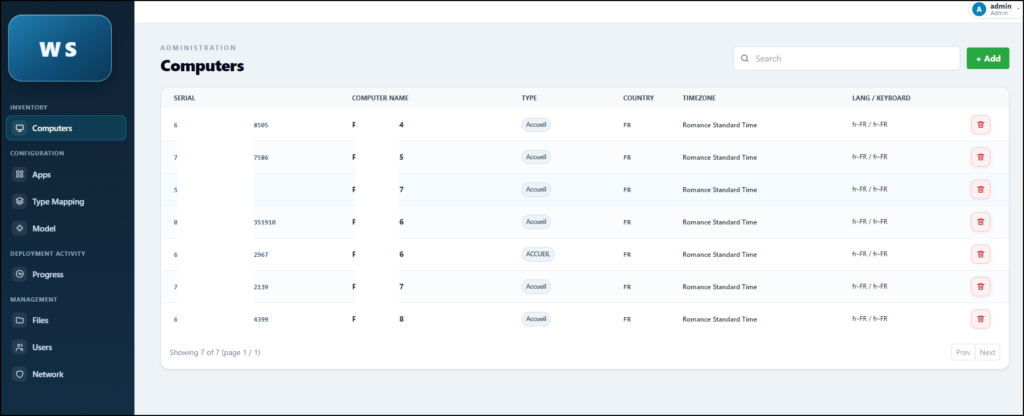
Task: Click the Model icon in sidebar
Action: pyautogui.click(x=20, y=229)
